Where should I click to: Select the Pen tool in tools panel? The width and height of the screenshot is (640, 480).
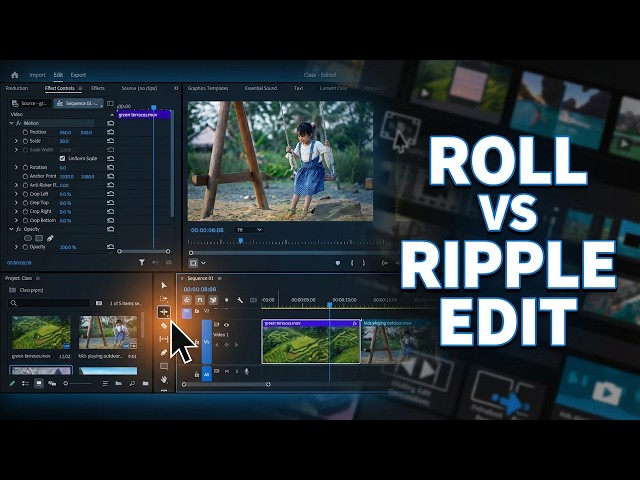164,352
